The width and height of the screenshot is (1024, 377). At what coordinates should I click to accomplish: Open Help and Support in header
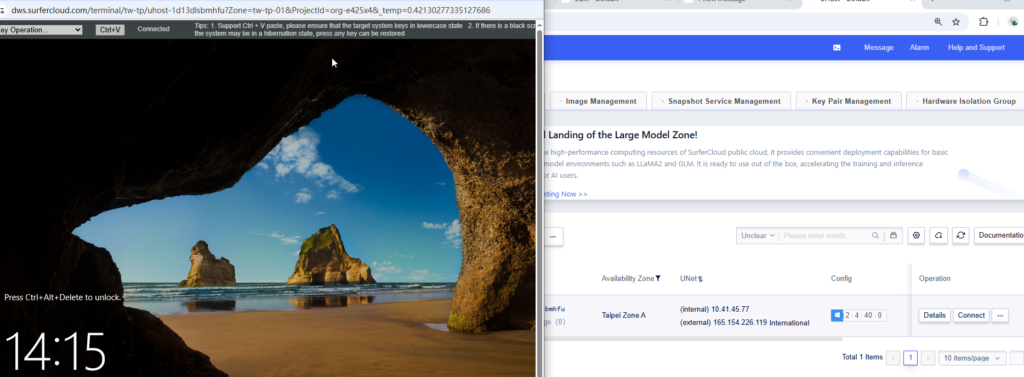click(x=976, y=48)
